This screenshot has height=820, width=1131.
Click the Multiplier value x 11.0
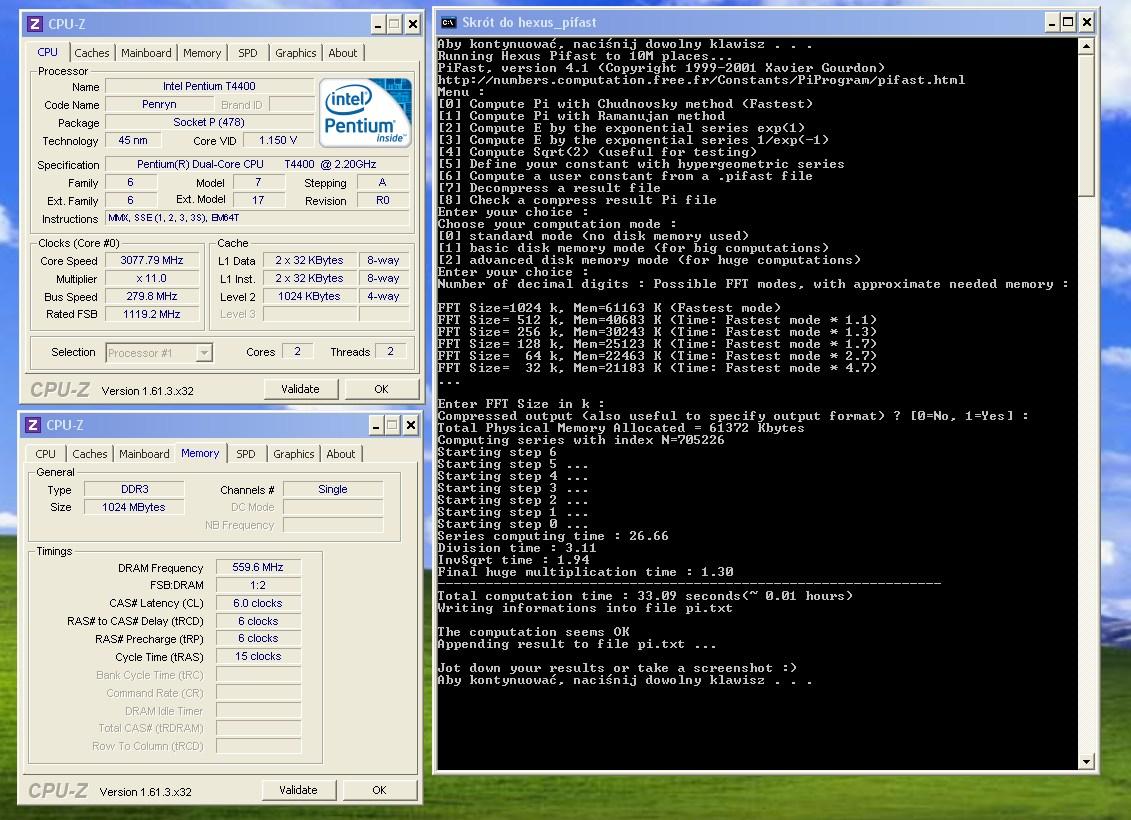click(152, 278)
